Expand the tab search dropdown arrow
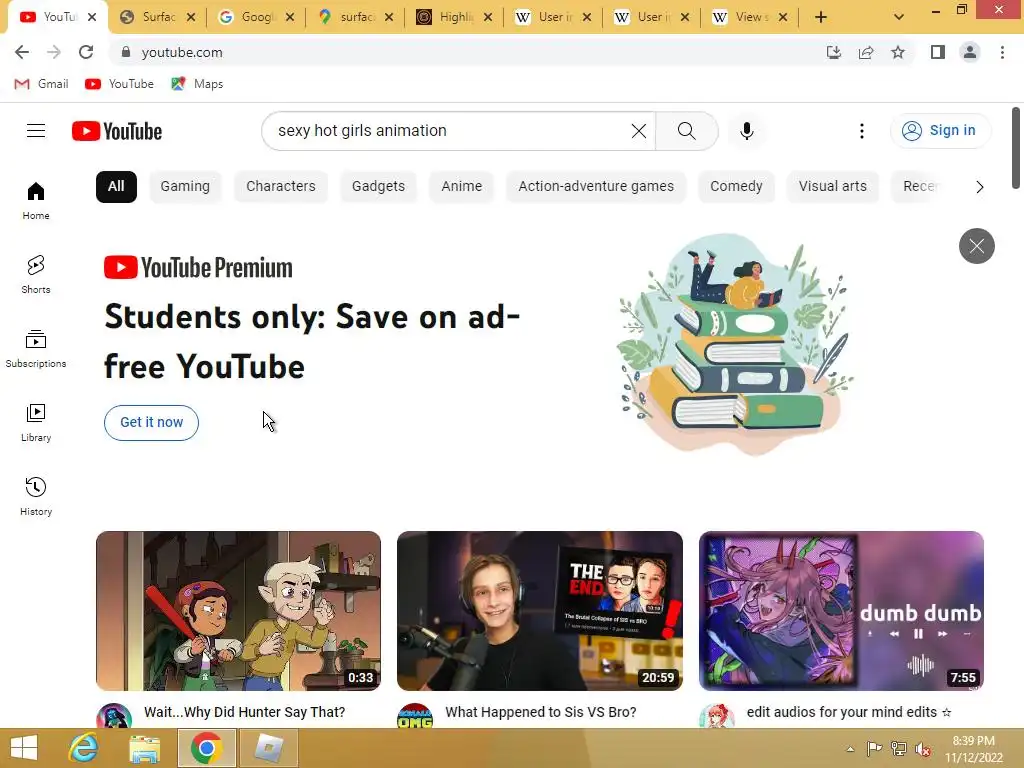This screenshot has height=768, width=1024. click(x=899, y=17)
